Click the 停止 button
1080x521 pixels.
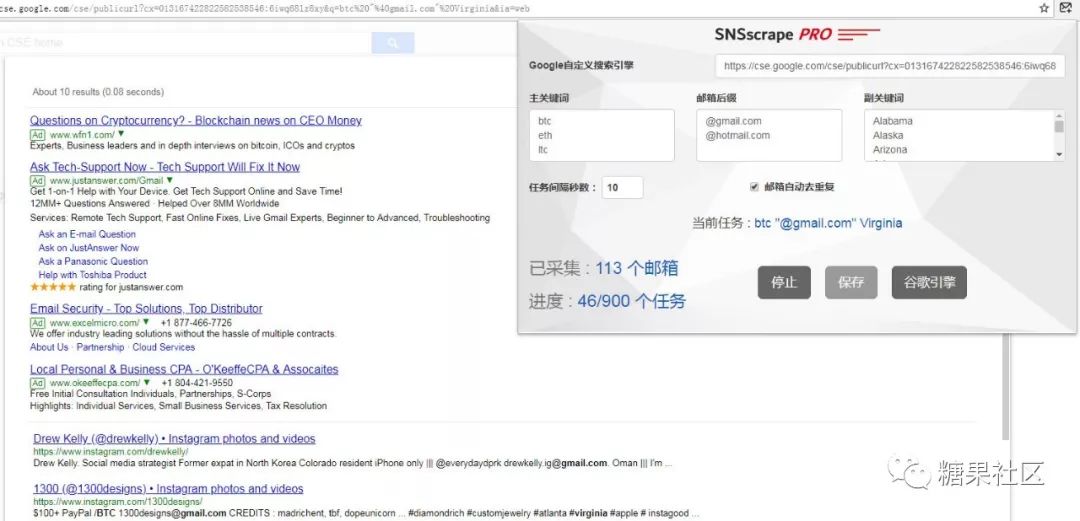pyautogui.click(x=784, y=283)
